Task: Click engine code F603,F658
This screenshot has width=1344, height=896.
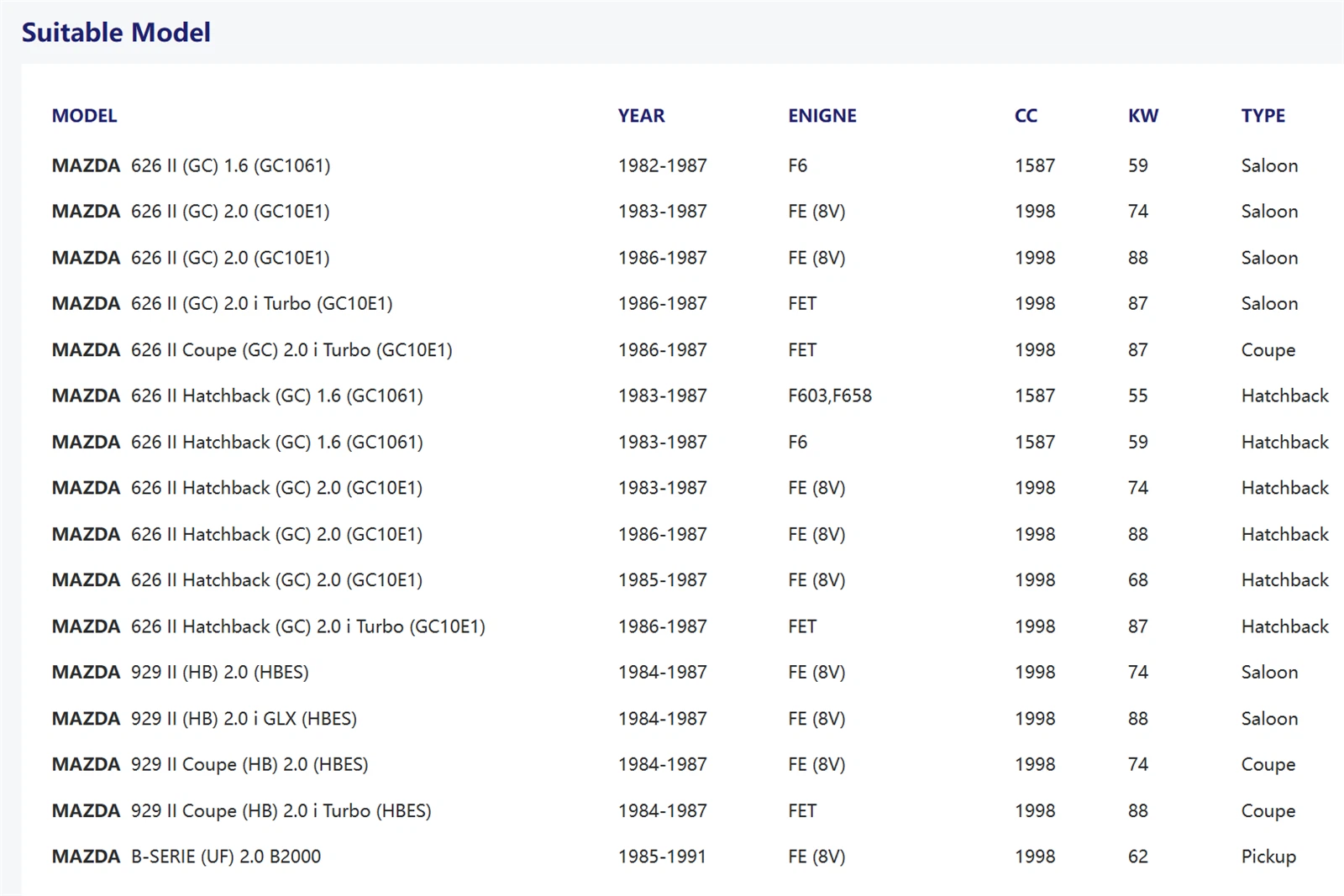Action: click(x=830, y=396)
